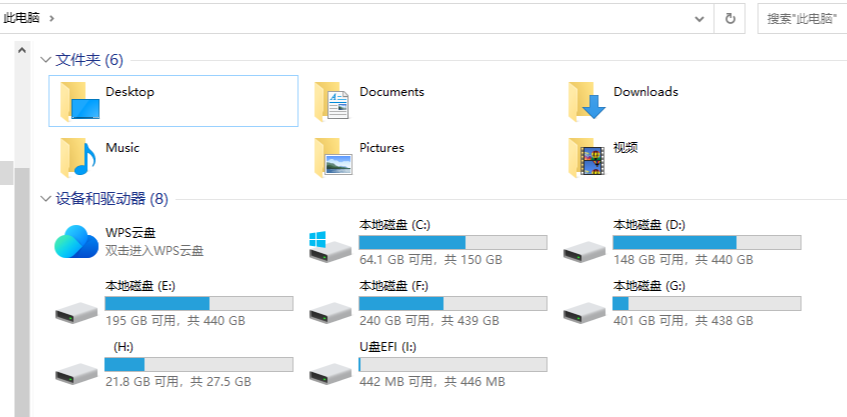Click the F: drive usage bar
Viewport: 847px width, 417px height.
click(453, 303)
